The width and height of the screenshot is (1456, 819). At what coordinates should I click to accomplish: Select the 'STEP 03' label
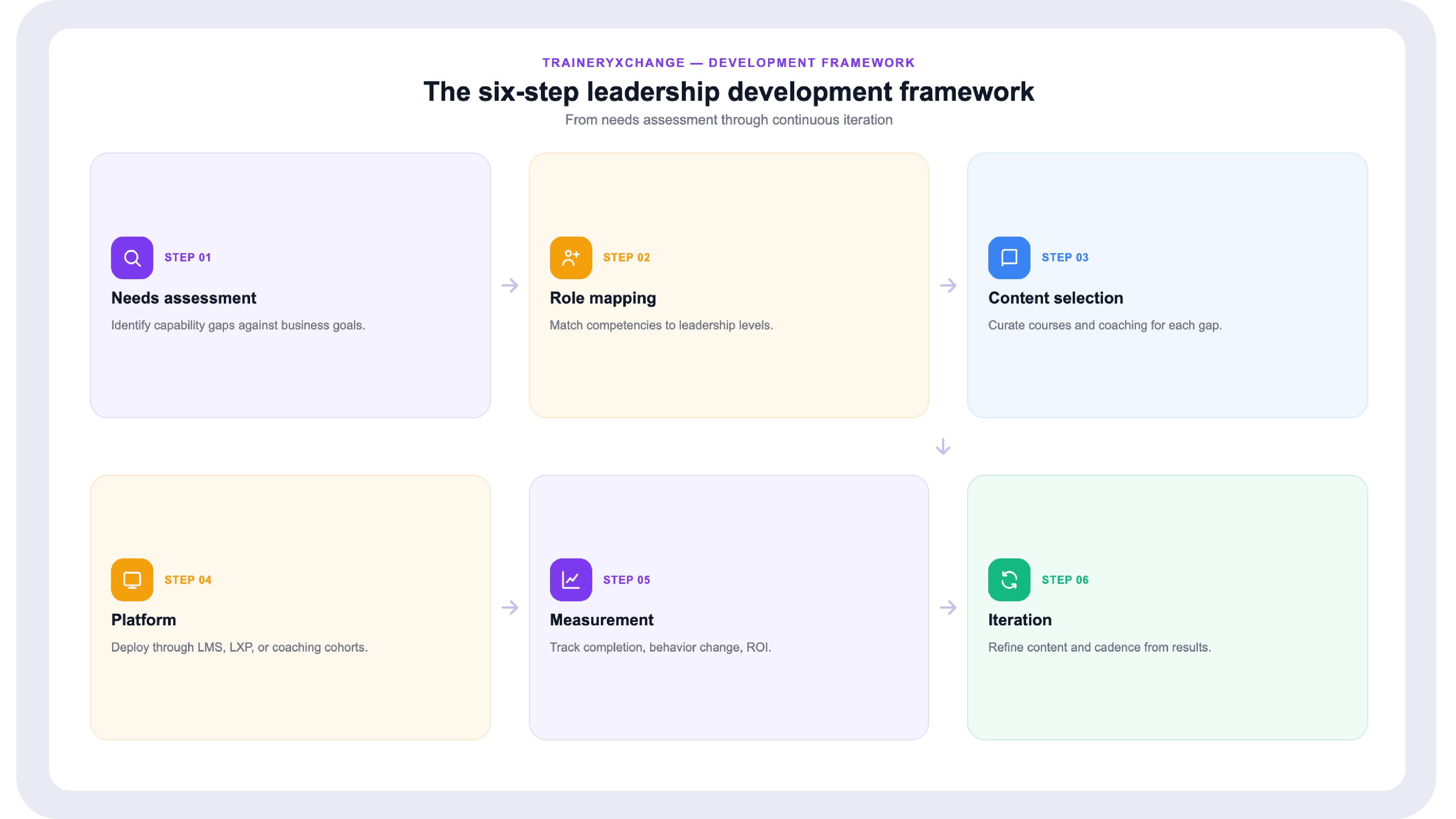pyautogui.click(x=1065, y=258)
